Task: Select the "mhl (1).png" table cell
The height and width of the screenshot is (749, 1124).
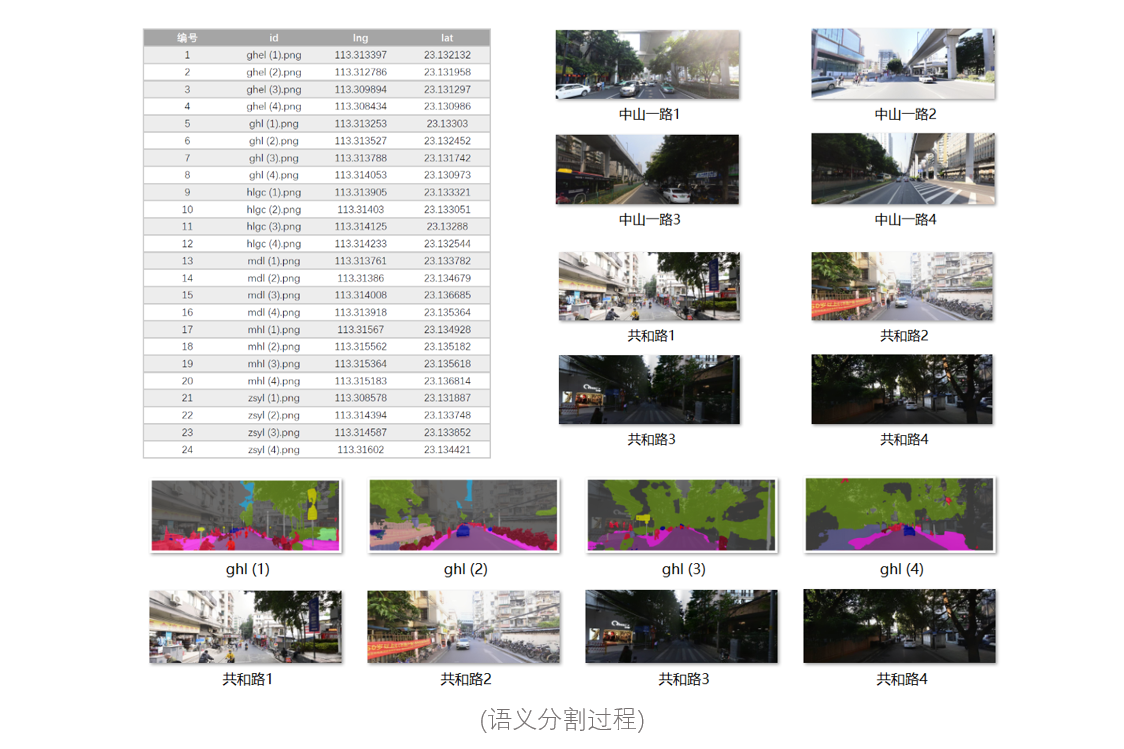Action: pyautogui.click(x=273, y=330)
